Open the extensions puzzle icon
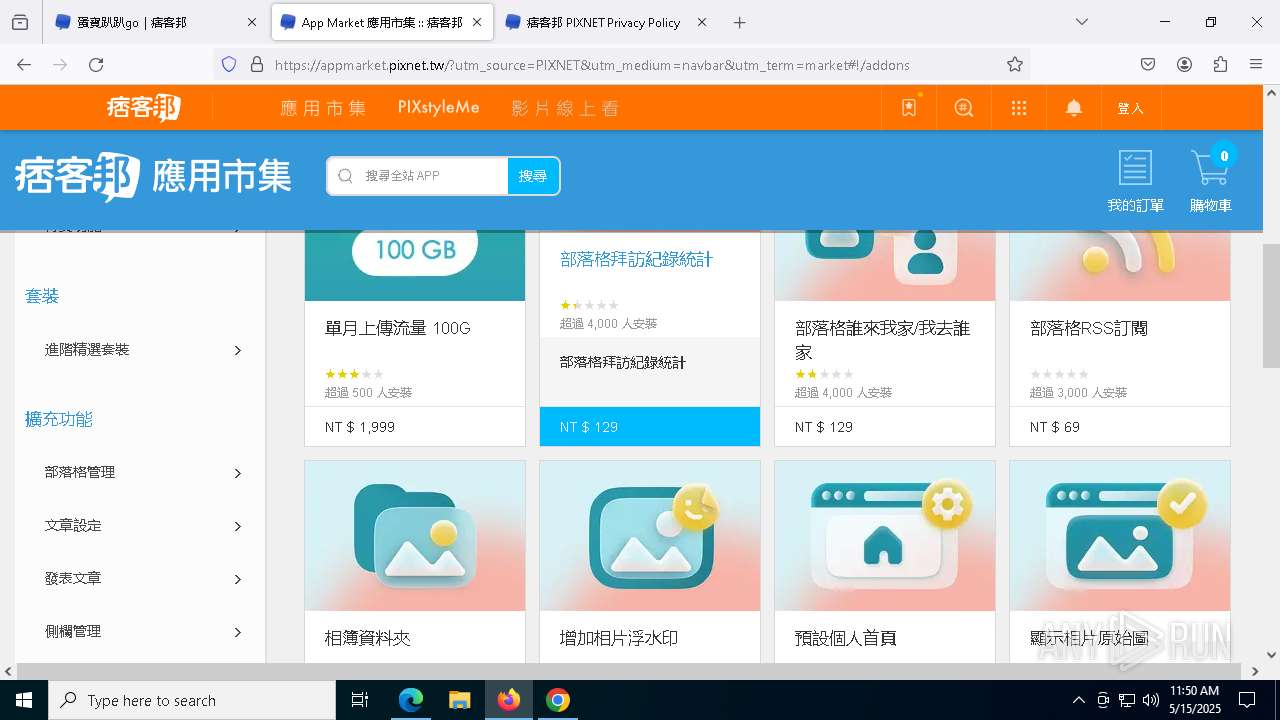This screenshot has width=1280, height=720. pos(1220,64)
